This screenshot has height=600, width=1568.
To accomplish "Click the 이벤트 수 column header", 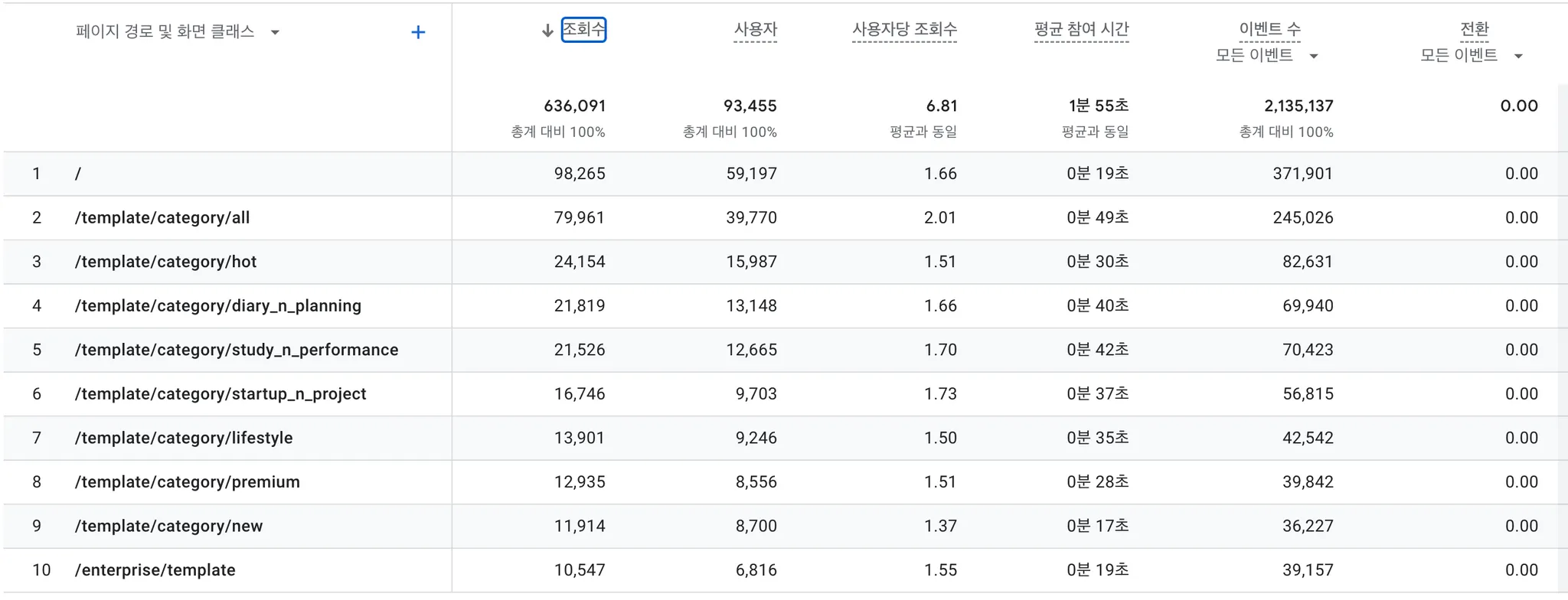I will tap(1269, 30).
